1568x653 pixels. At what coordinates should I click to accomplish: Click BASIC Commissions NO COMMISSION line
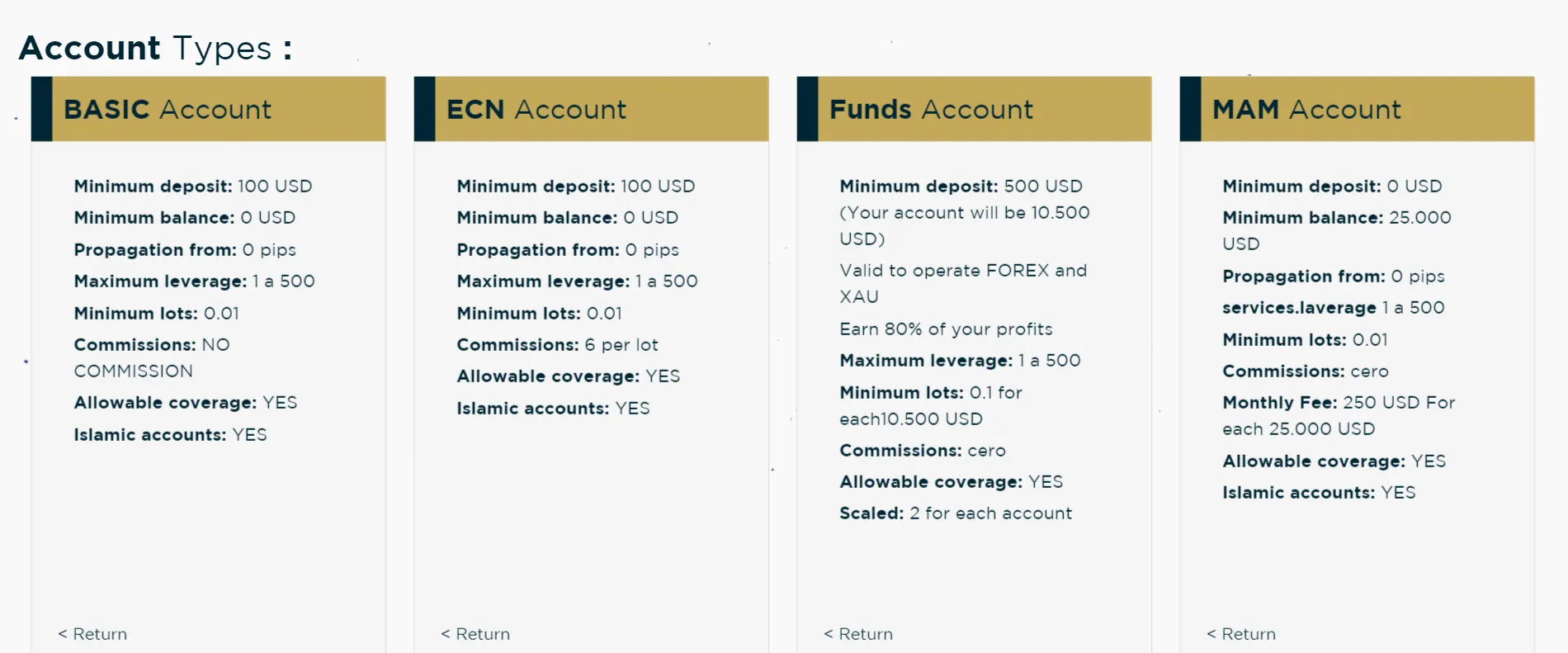tap(152, 357)
